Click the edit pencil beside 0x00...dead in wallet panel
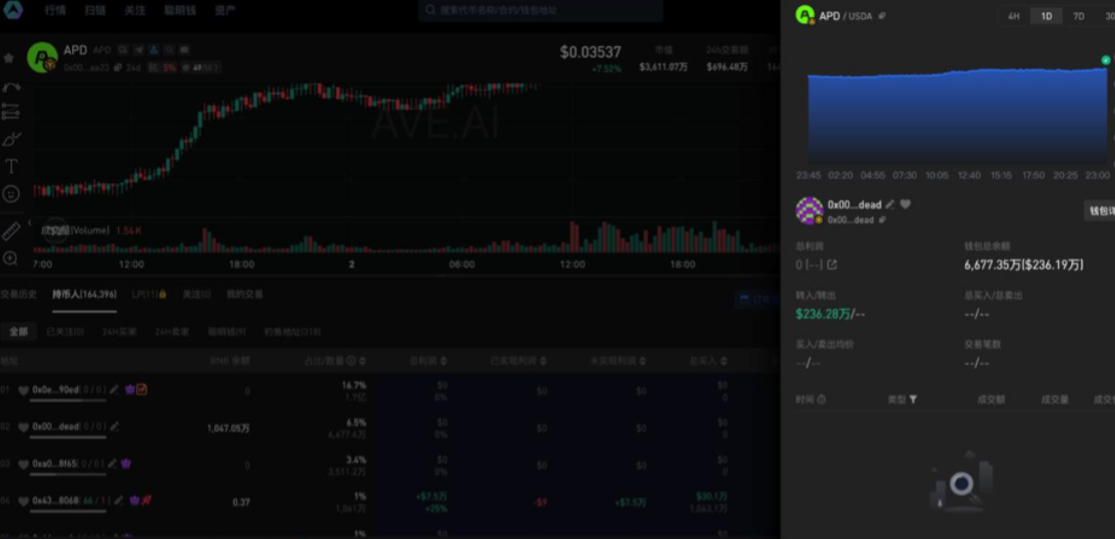This screenshot has width=1115, height=539. pos(890,205)
